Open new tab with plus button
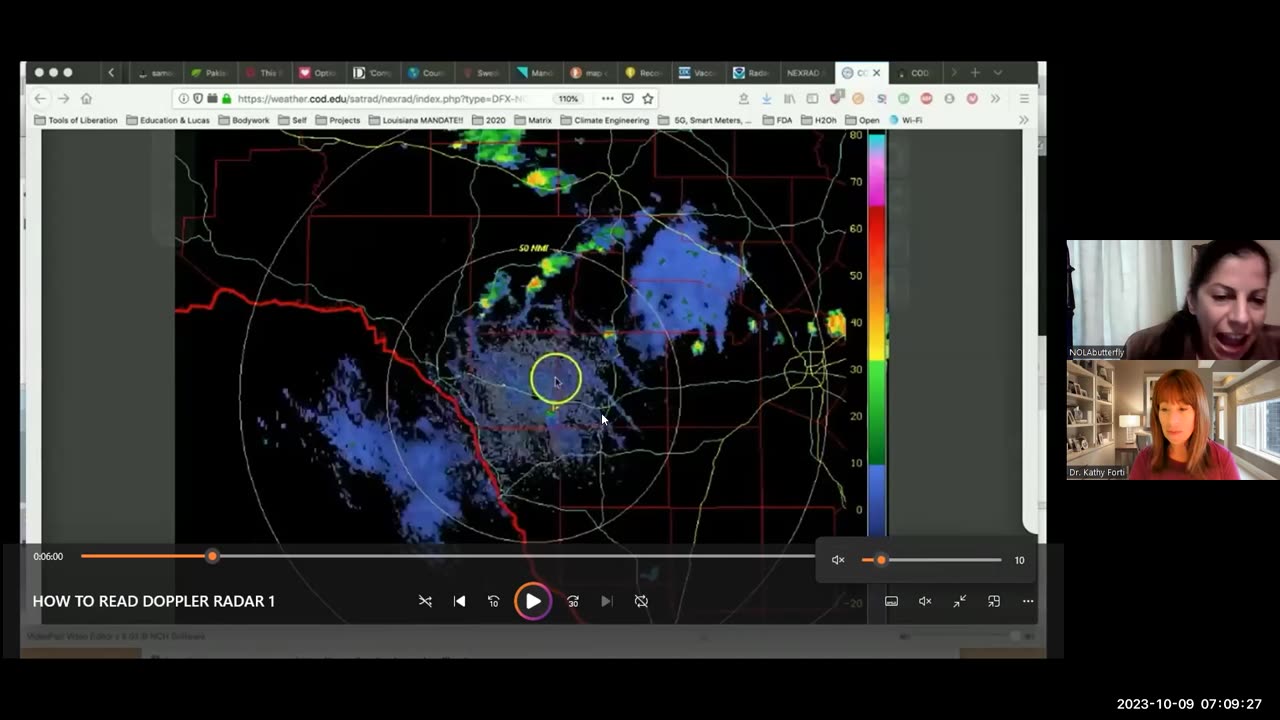Screen dimensions: 1280x720 click(975, 73)
